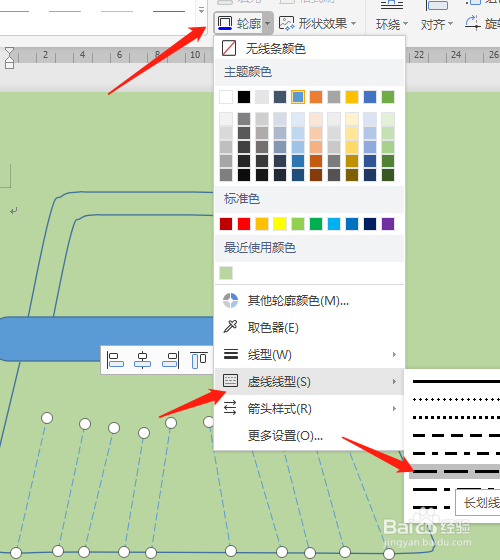The height and width of the screenshot is (560, 500).
Task: Select 无线条颜色 no outline option
Action: pyautogui.click(x=309, y=48)
